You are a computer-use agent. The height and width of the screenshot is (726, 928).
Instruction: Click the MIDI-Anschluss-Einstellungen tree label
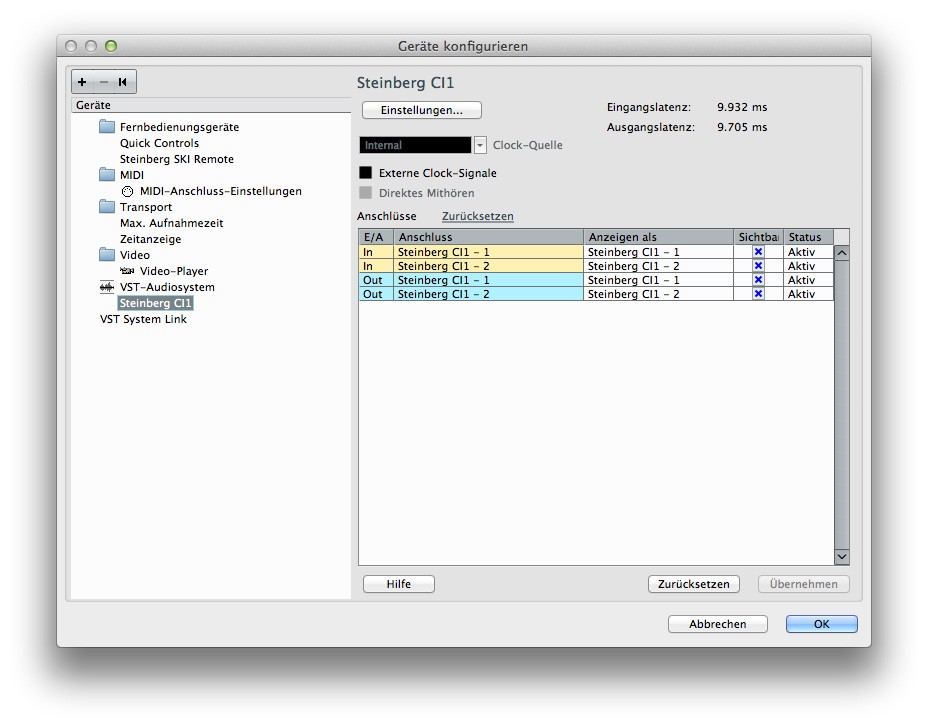point(221,191)
